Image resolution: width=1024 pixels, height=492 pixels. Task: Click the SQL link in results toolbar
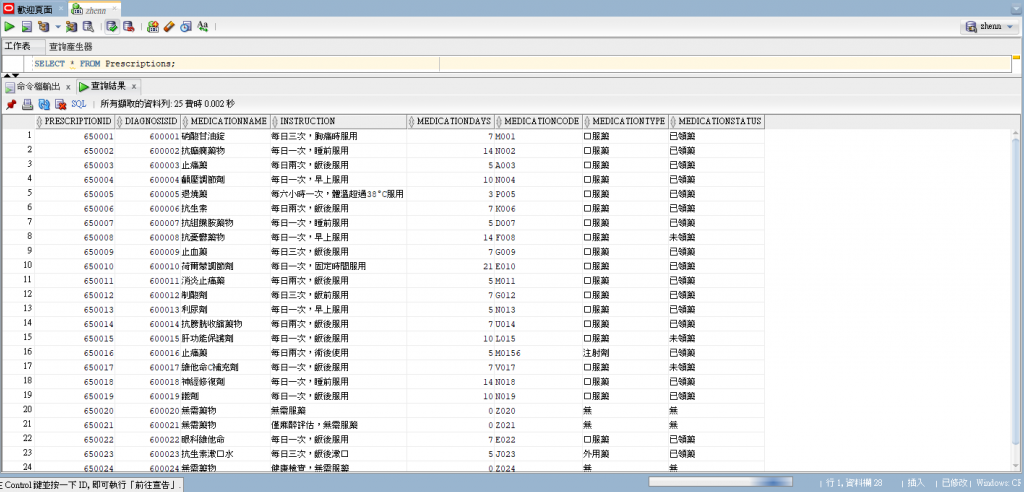[x=78, y=104]
